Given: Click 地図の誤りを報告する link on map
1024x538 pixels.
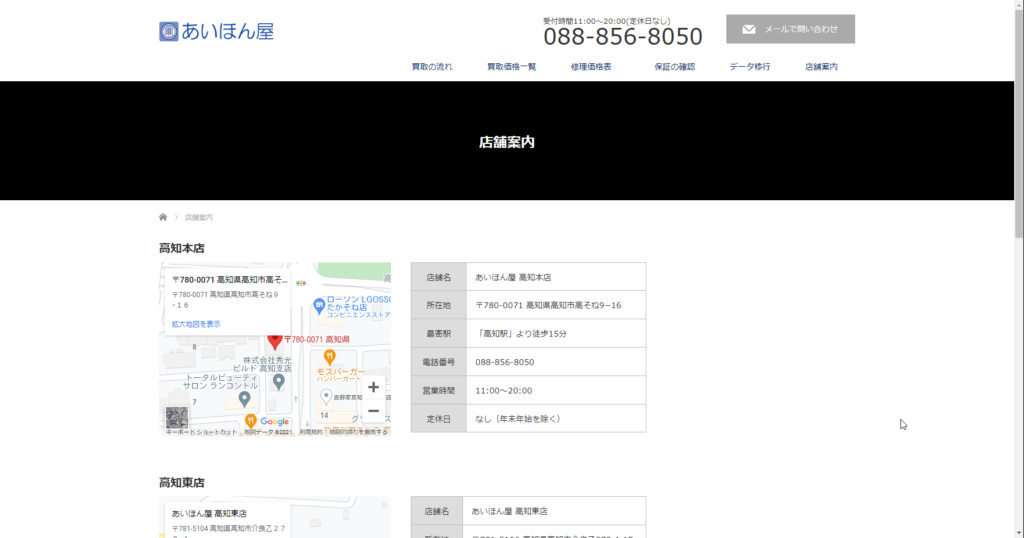Looking at the screenshot, I should [358, 432].
